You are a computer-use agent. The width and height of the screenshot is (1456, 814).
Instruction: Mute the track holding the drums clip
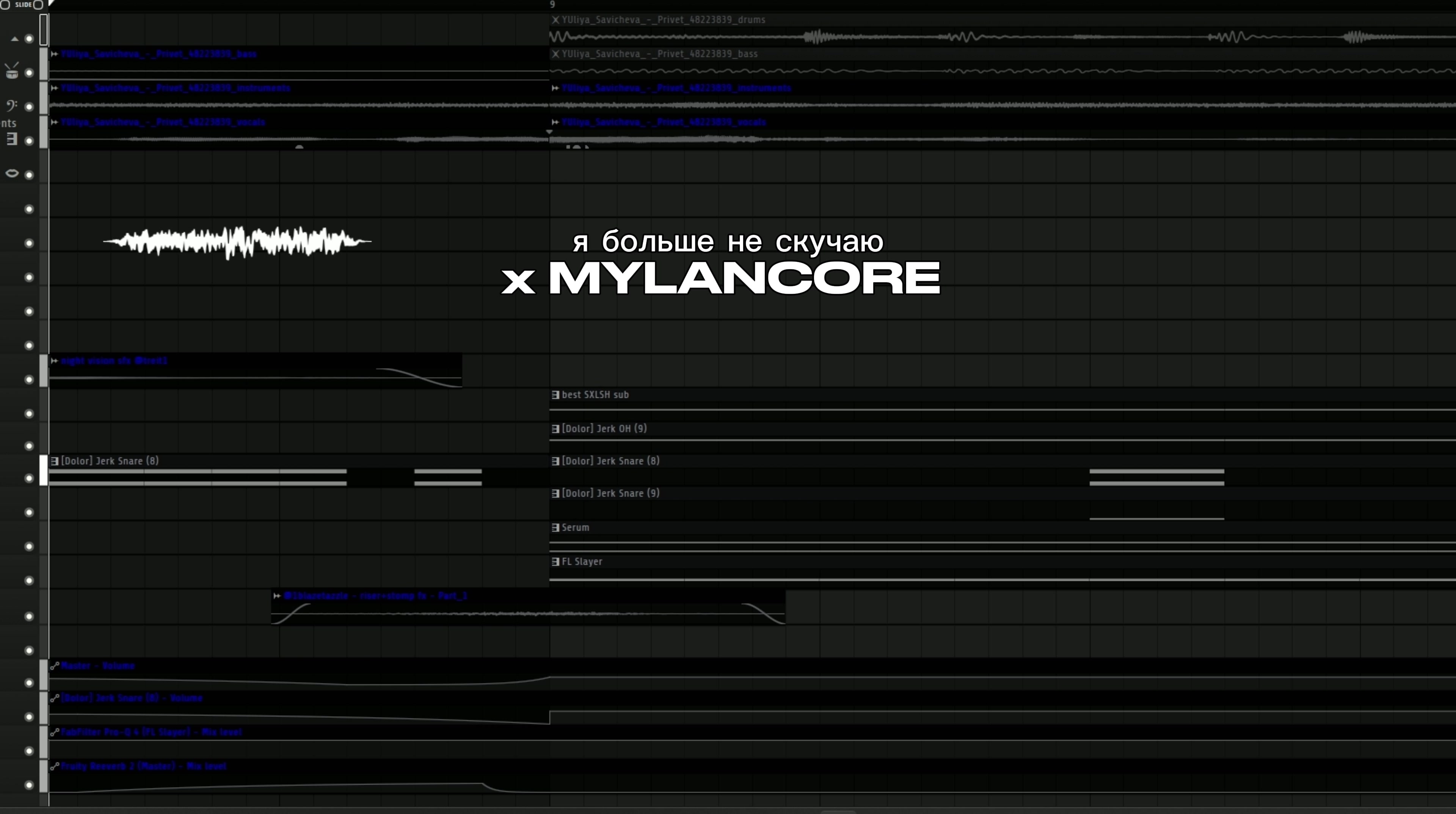coord(29,39)
